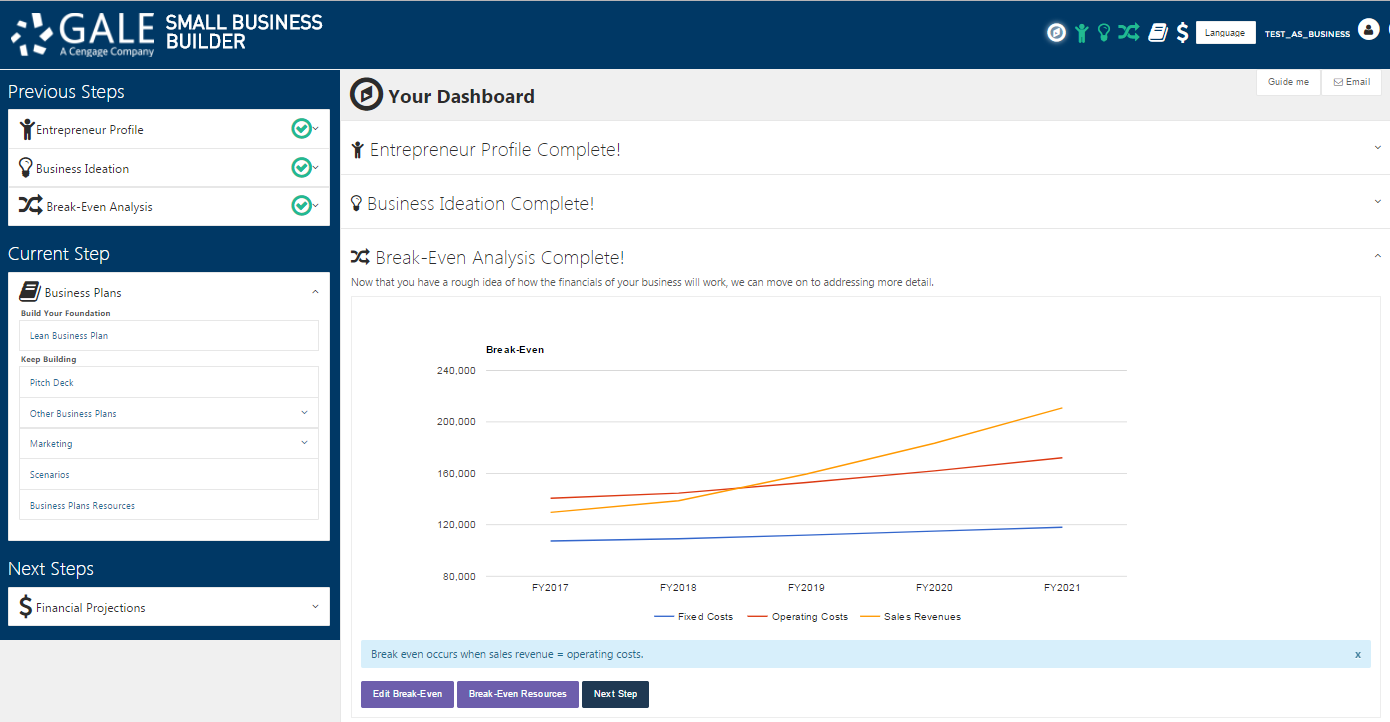Toggle Fixed Costs blue legend entry
This screenshot has height=722, width=1390.
(694, 617)
